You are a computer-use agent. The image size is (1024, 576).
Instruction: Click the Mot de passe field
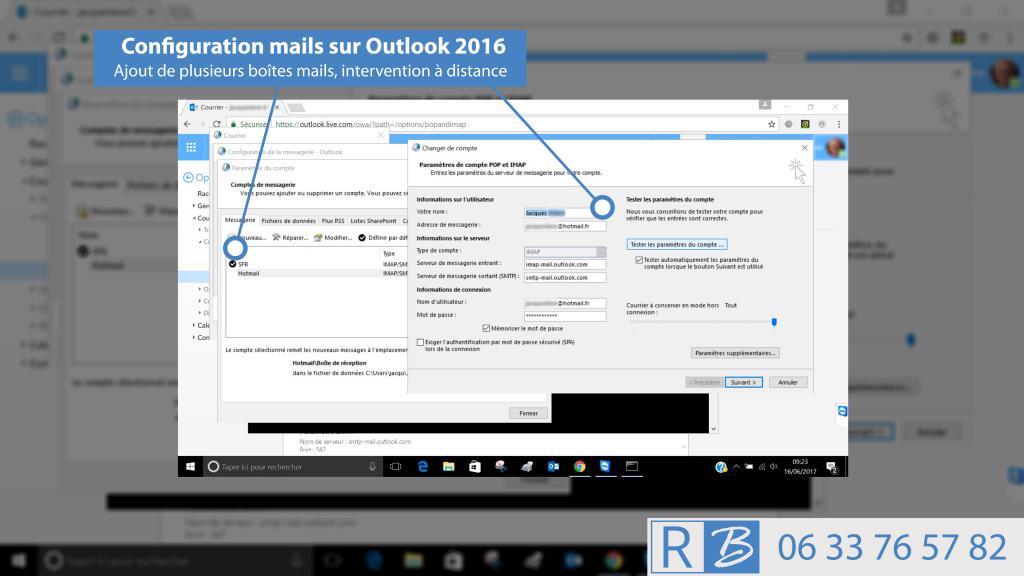[565, 316]
